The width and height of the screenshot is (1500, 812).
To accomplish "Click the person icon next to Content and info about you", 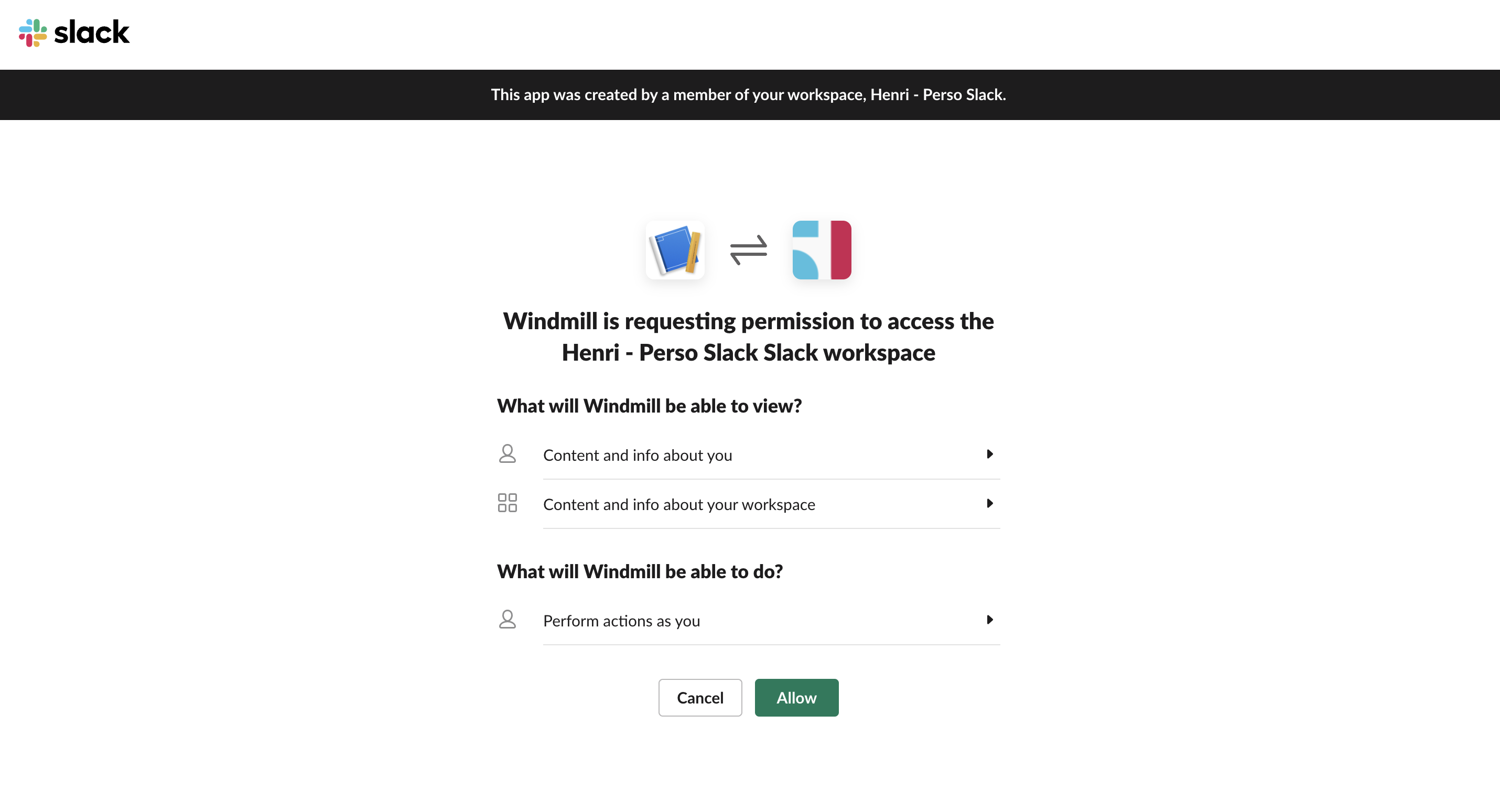I will pos(507,453).
